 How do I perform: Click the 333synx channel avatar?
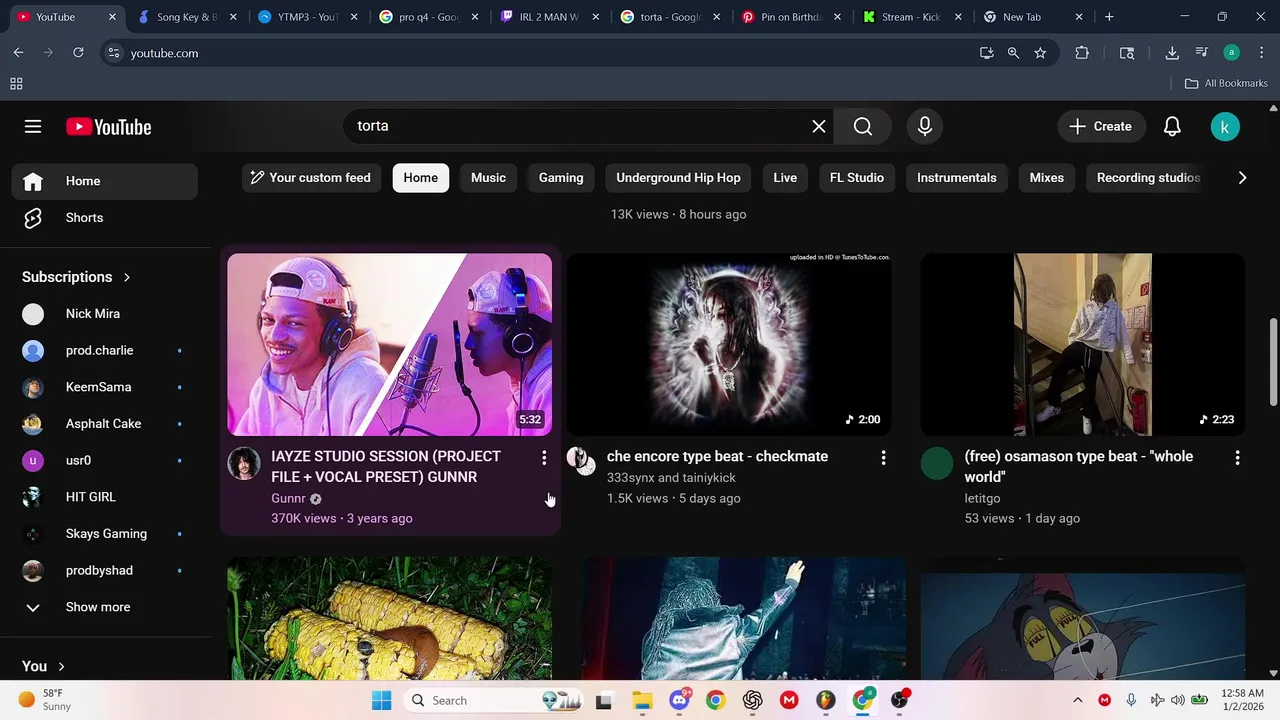pyautogui.click(x=581, y=460)
